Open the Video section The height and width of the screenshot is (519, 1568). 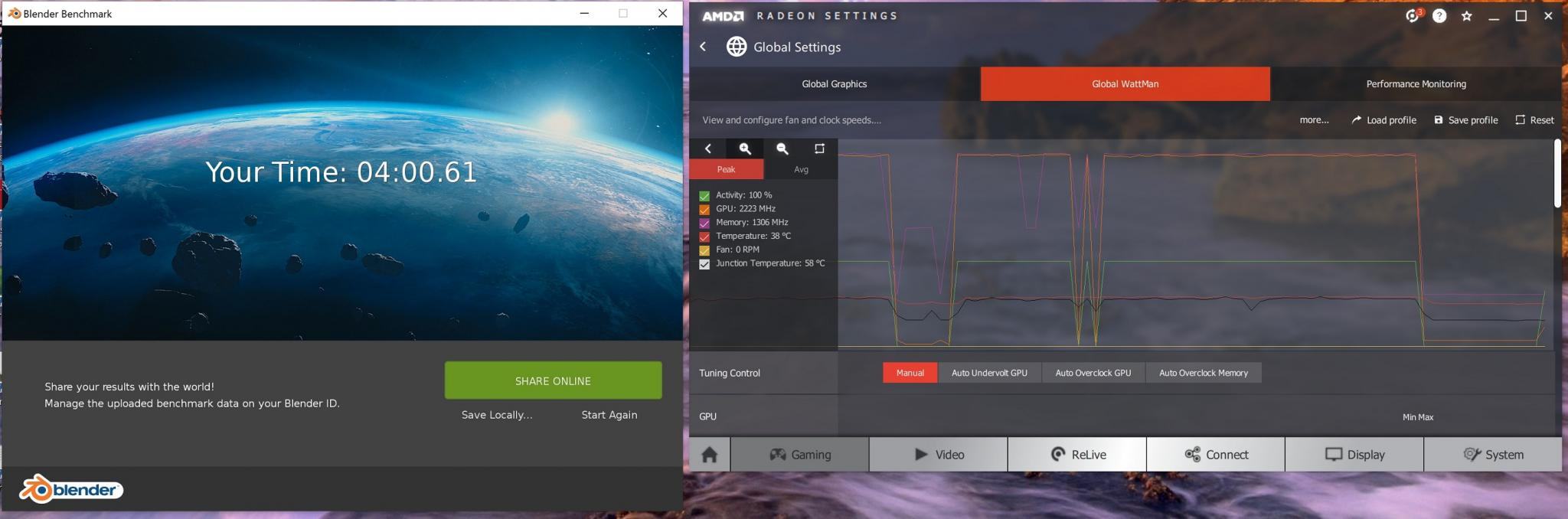point(939,455)
